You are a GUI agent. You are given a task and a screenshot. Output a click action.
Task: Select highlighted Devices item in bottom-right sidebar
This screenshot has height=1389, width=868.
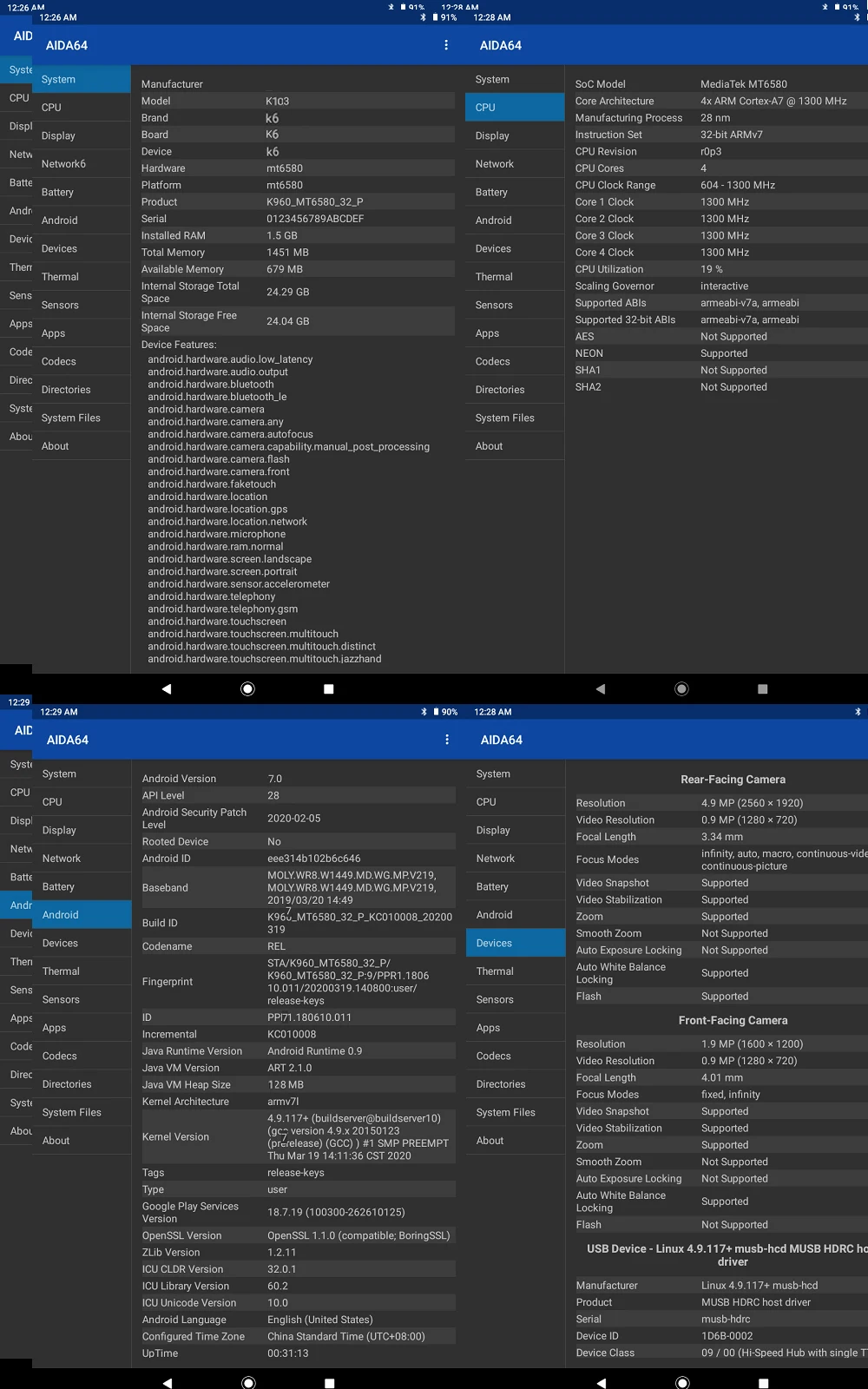click(x=516, y=943)
